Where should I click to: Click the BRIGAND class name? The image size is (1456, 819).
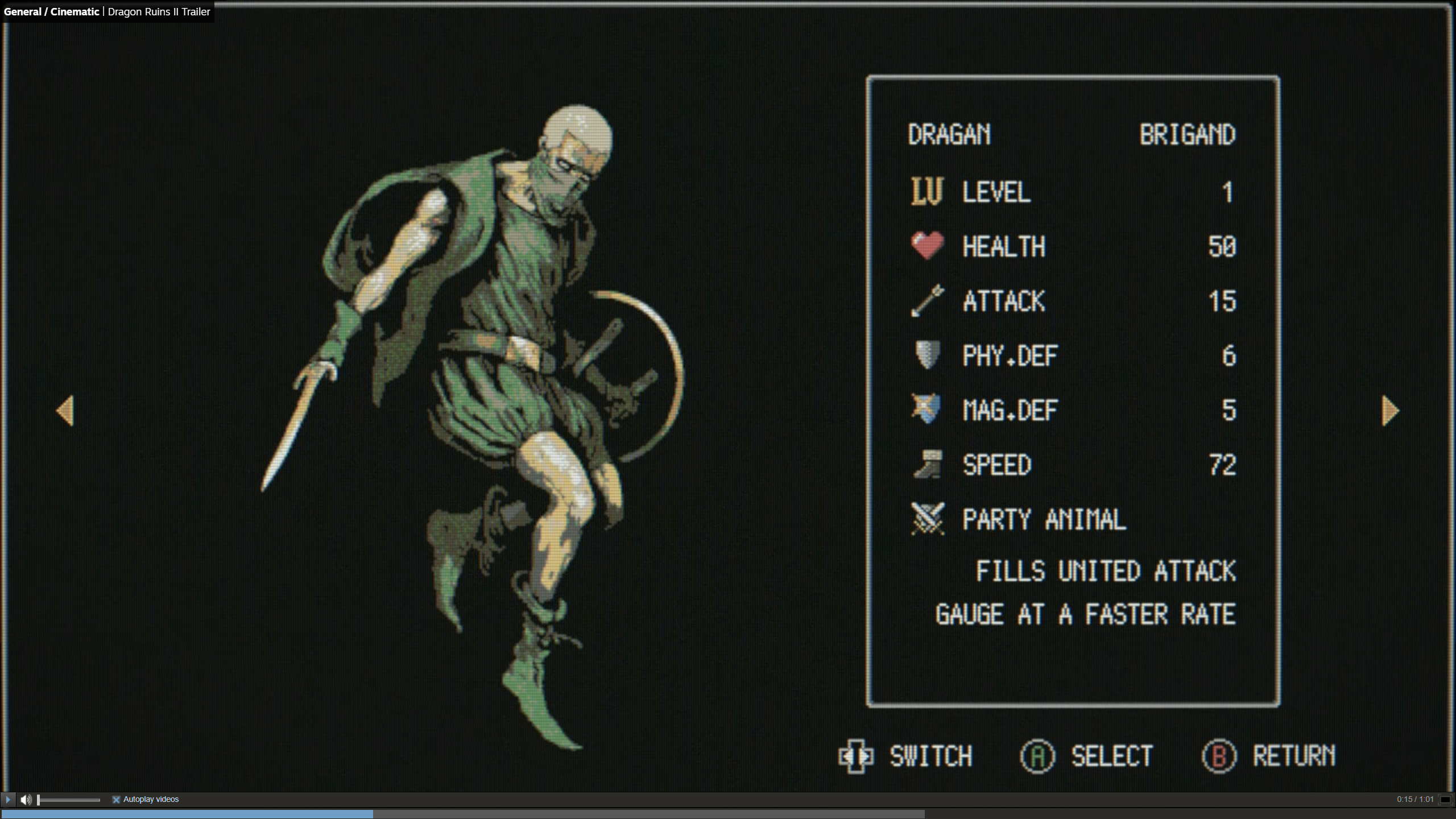(x=1188, y=135)
